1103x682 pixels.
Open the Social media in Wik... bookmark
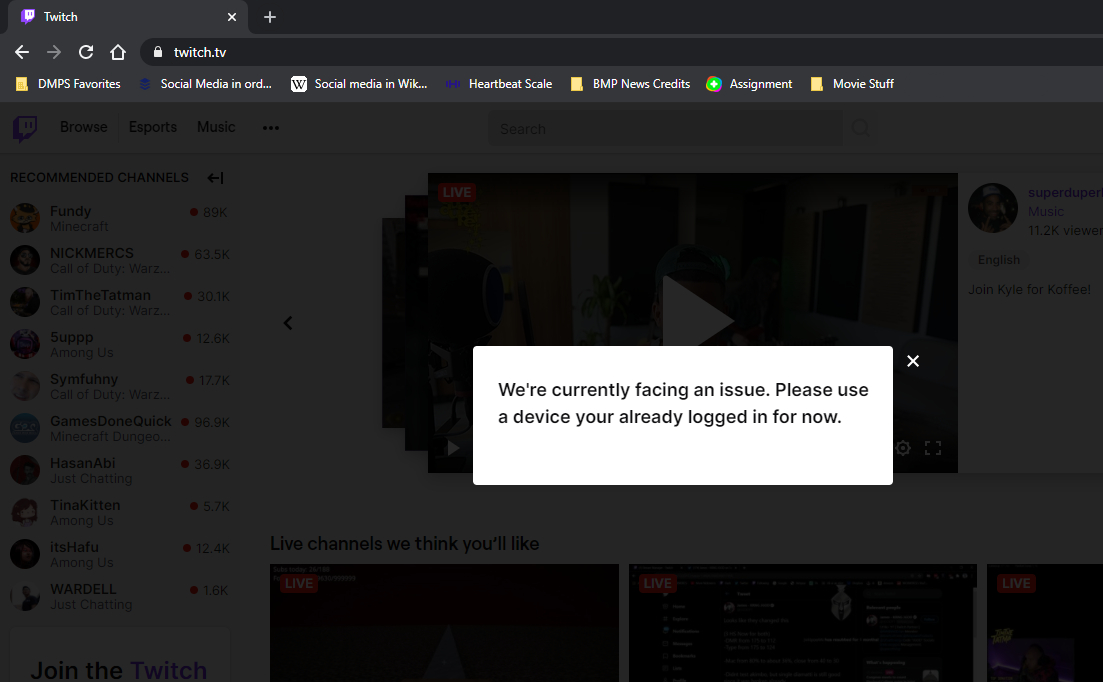coord(359,84)
